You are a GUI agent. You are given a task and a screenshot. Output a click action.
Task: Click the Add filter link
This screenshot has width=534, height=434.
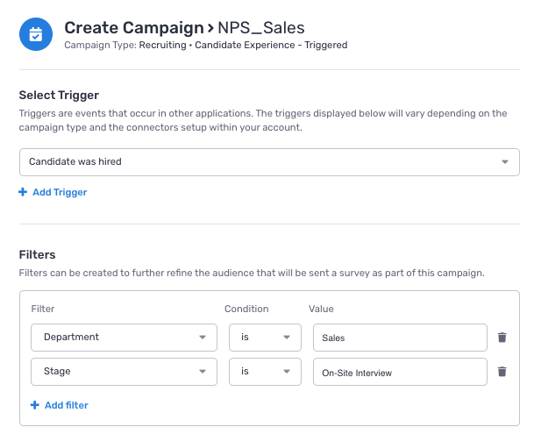click(x=66, y=405)
